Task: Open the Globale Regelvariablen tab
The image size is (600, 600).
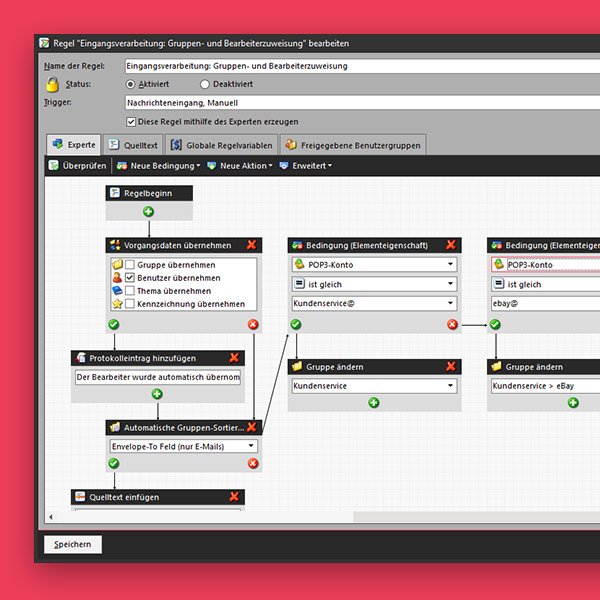Action: [221, 145]
